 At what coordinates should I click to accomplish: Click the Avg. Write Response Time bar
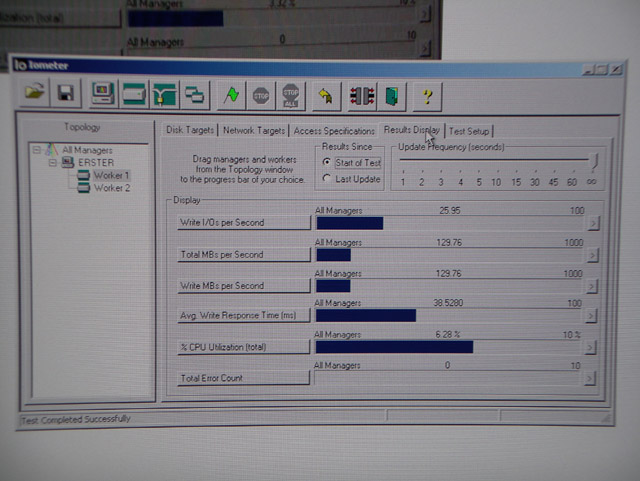(x=449, y=316)
